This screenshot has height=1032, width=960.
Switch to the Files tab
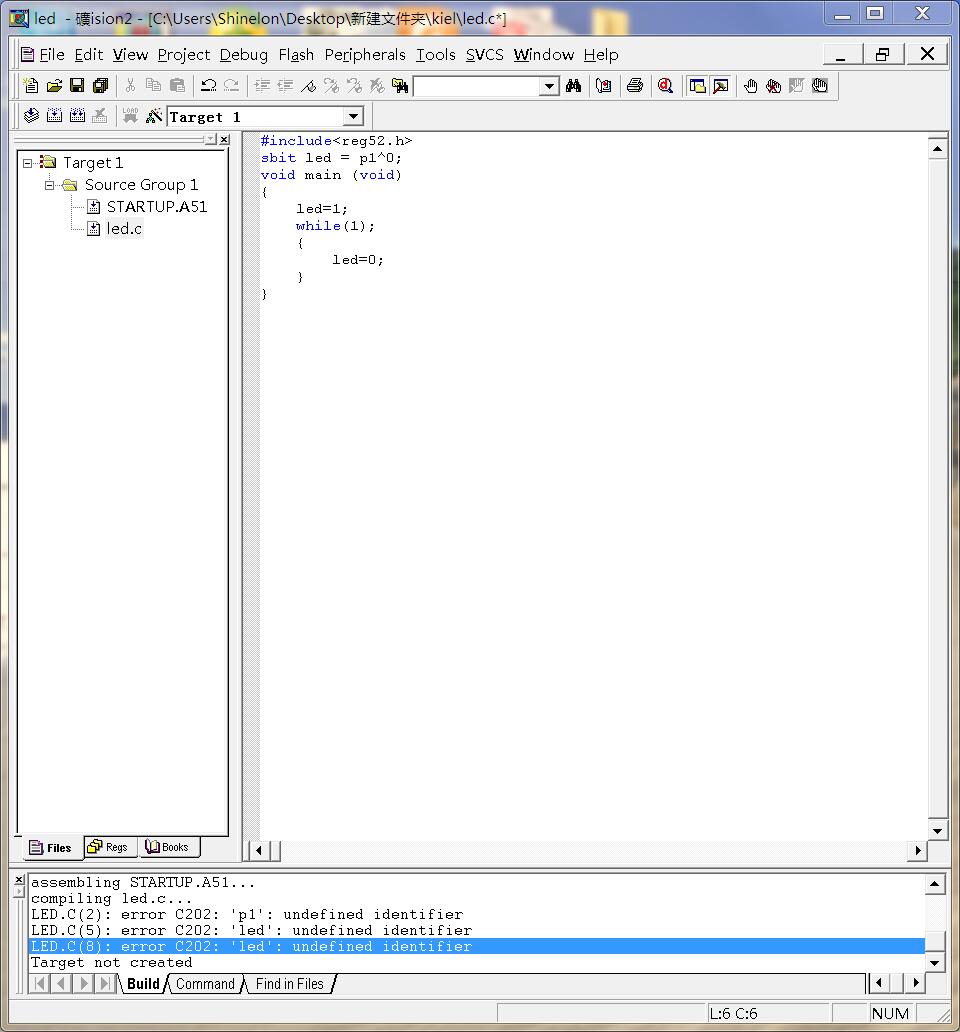(x=51, y=848)
